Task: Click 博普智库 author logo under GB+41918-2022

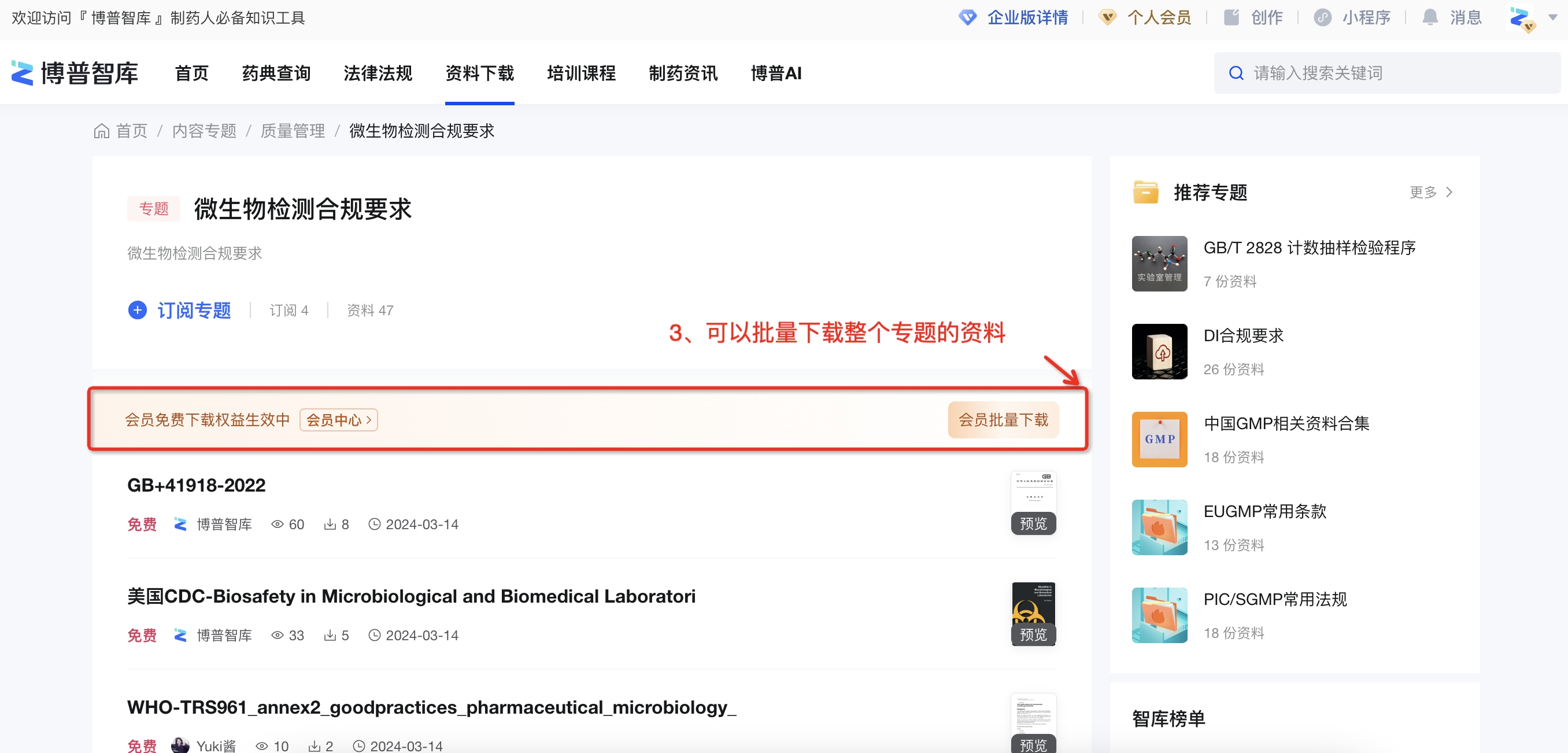Action: [x=180, y=524]
